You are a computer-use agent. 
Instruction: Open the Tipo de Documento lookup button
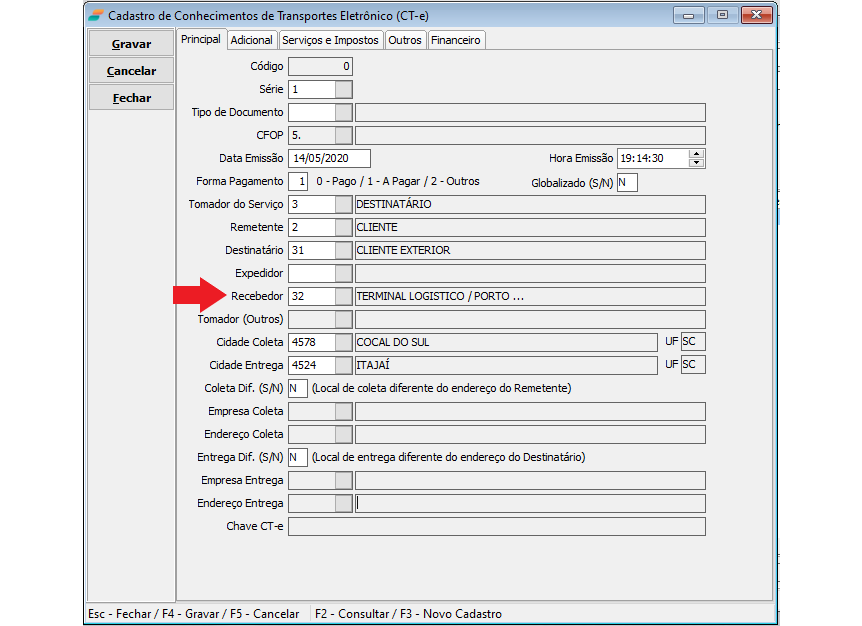343,112
